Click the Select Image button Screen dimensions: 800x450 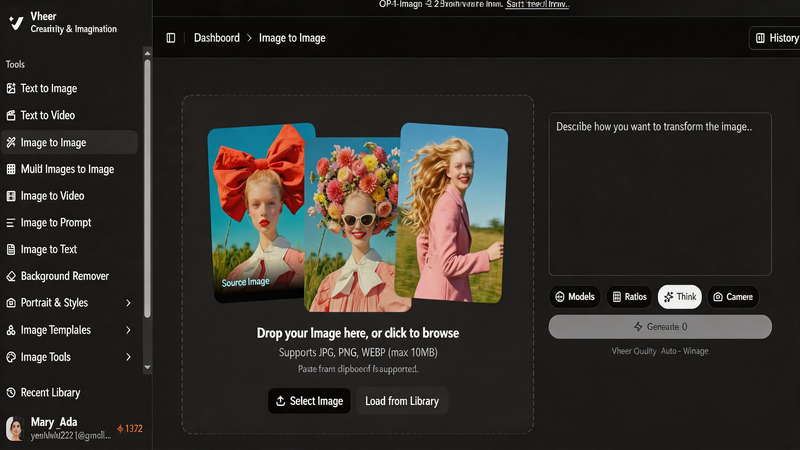309,401
